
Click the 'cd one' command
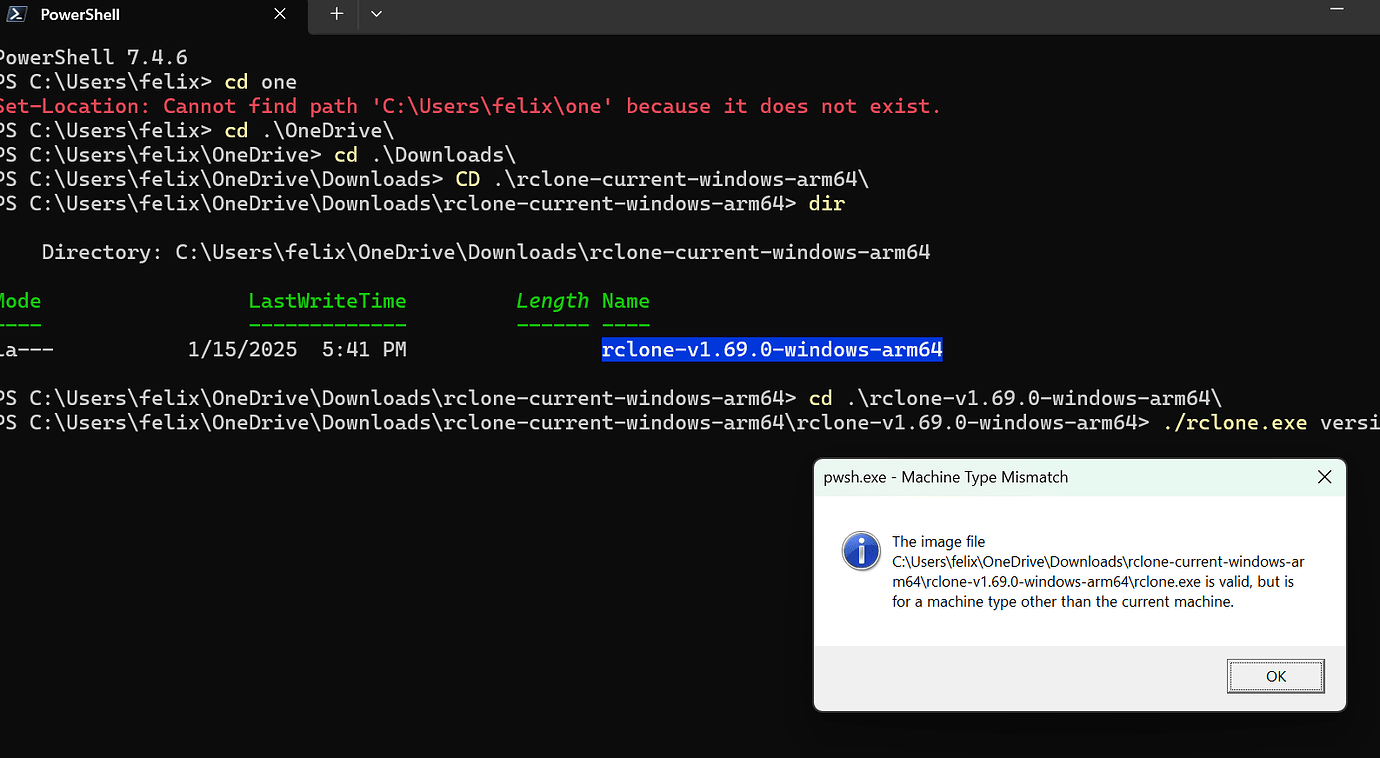(x=260, y=82)
